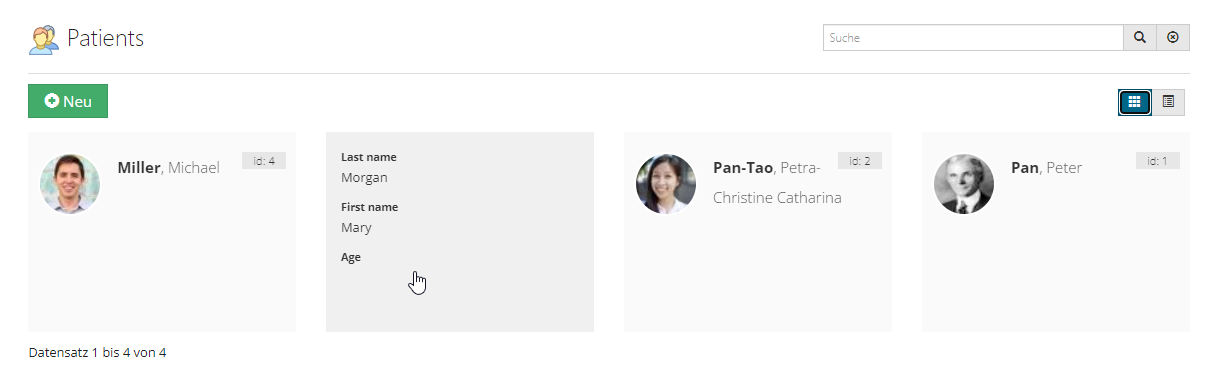Focus the Suche search field
1222x380 pixels.
[973, 38]
